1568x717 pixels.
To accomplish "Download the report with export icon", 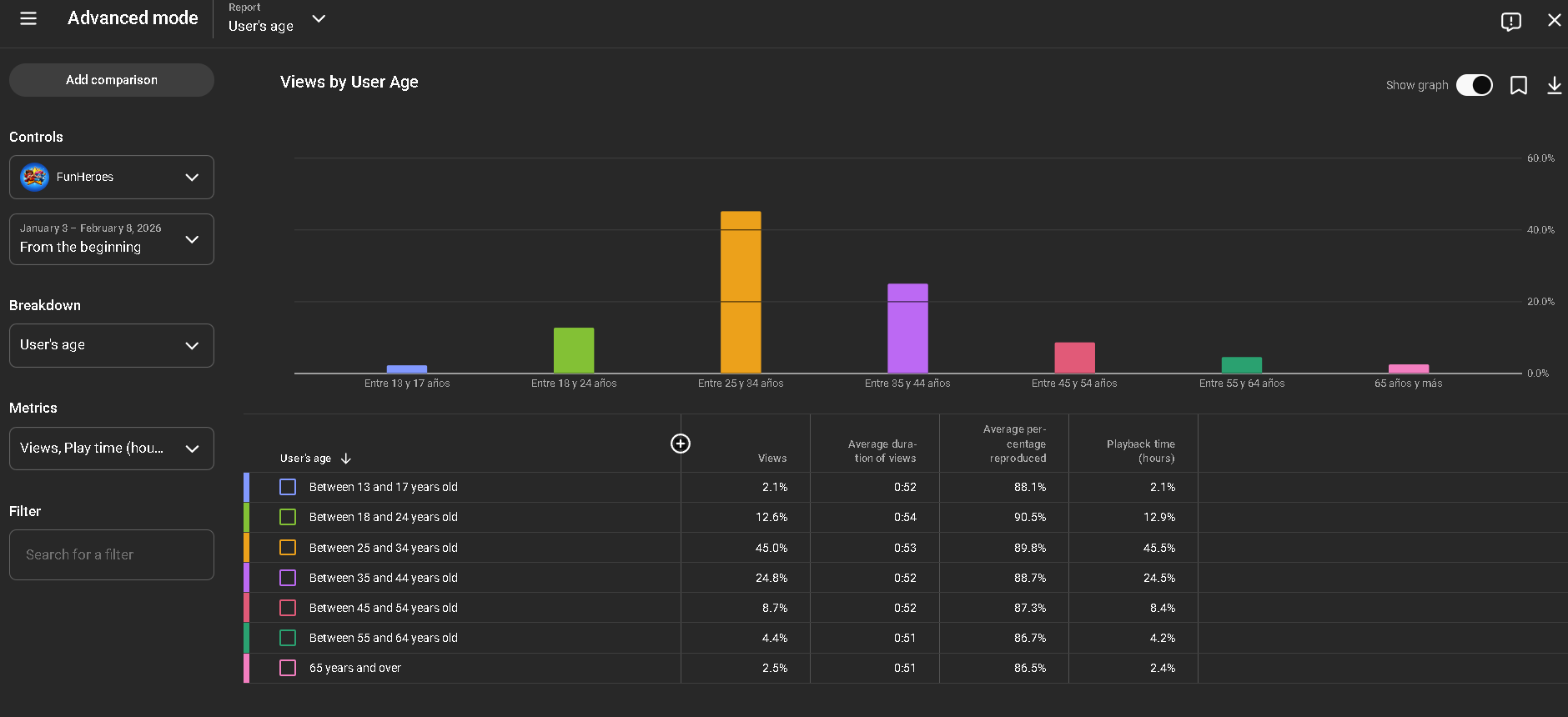I will 1554,85.
